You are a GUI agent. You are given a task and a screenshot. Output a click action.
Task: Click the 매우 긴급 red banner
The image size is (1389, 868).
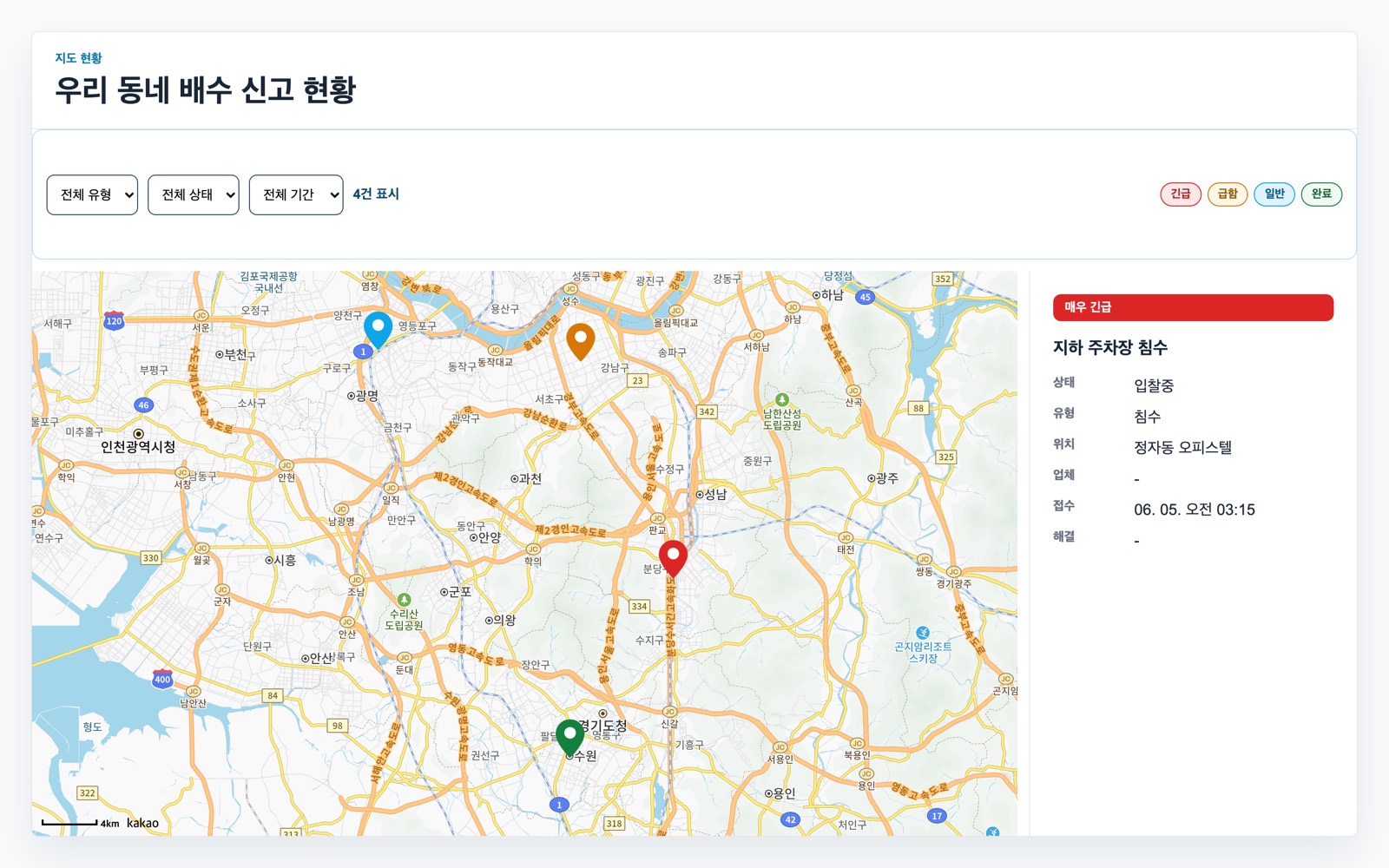click(1193, 307)
